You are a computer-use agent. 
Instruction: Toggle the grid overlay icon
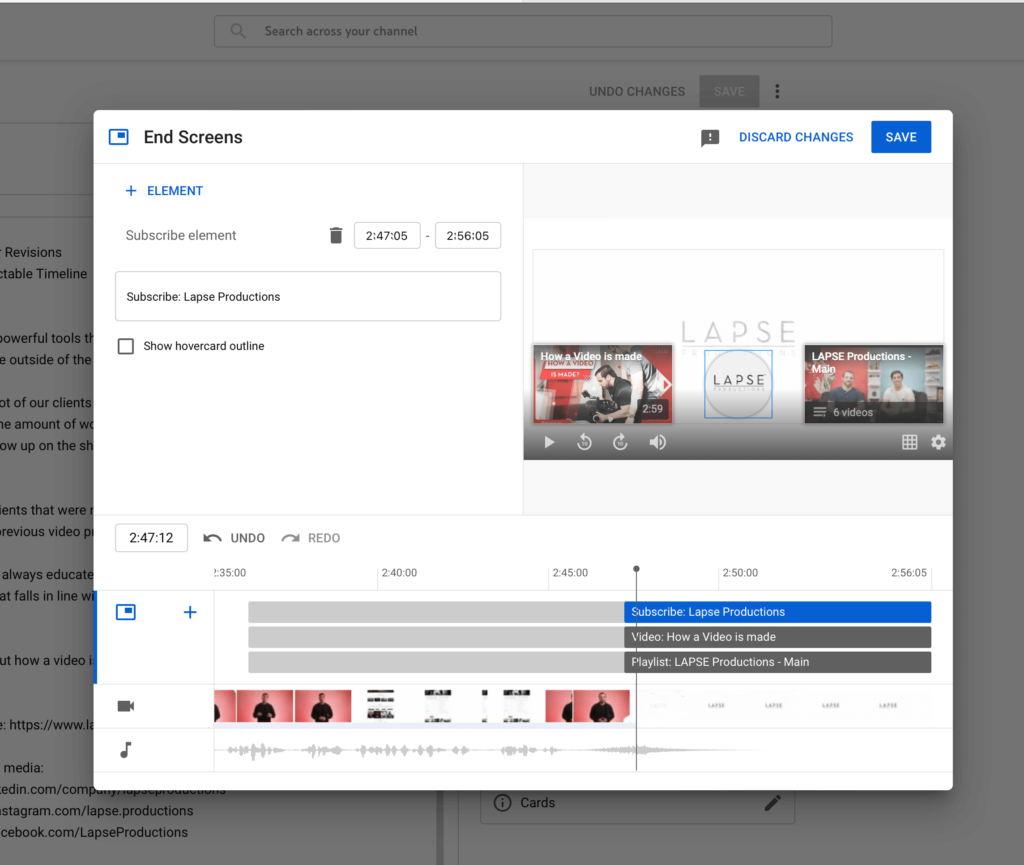(910, 442)
